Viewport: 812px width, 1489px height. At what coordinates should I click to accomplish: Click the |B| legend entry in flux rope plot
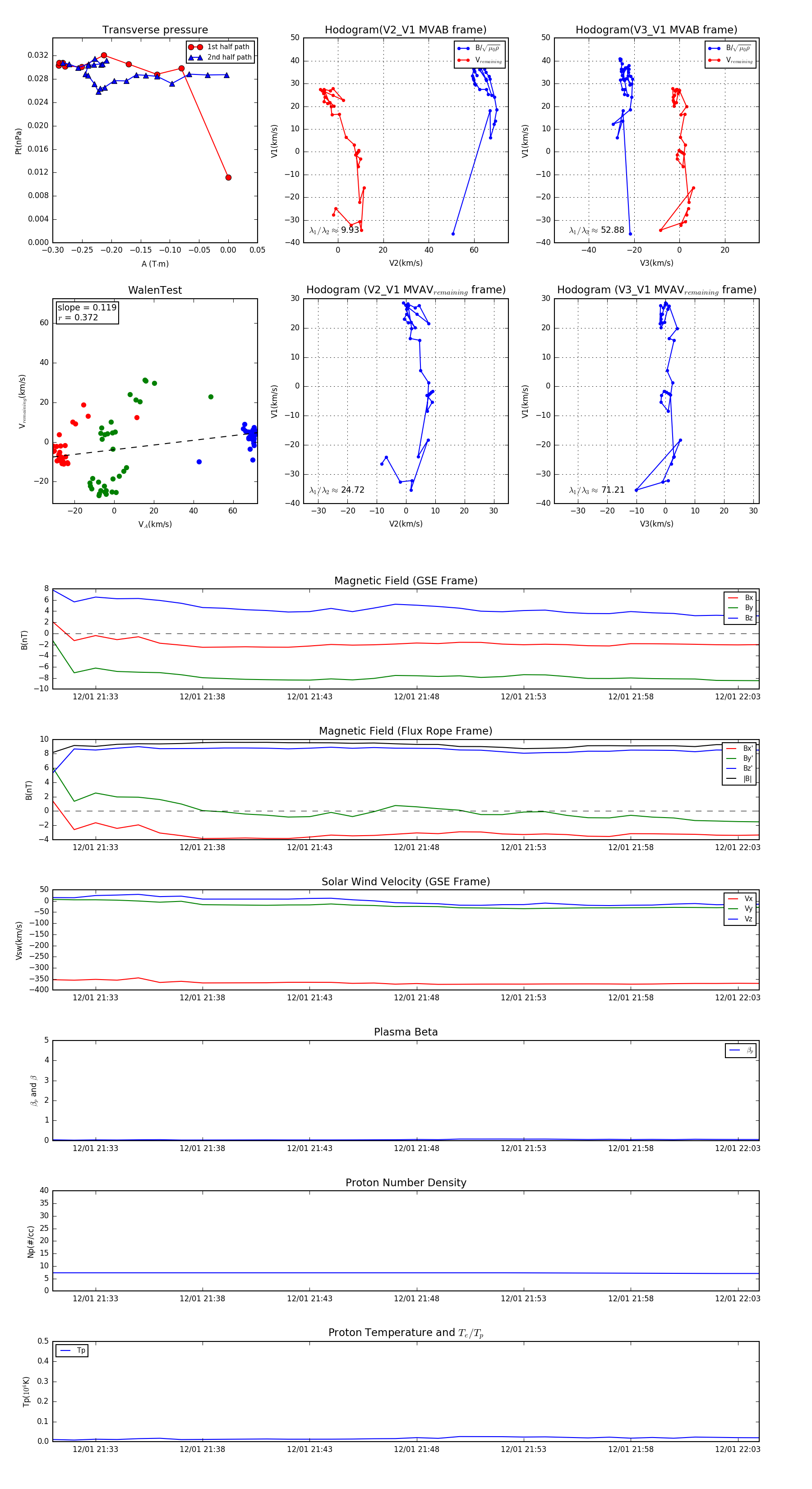740,779
